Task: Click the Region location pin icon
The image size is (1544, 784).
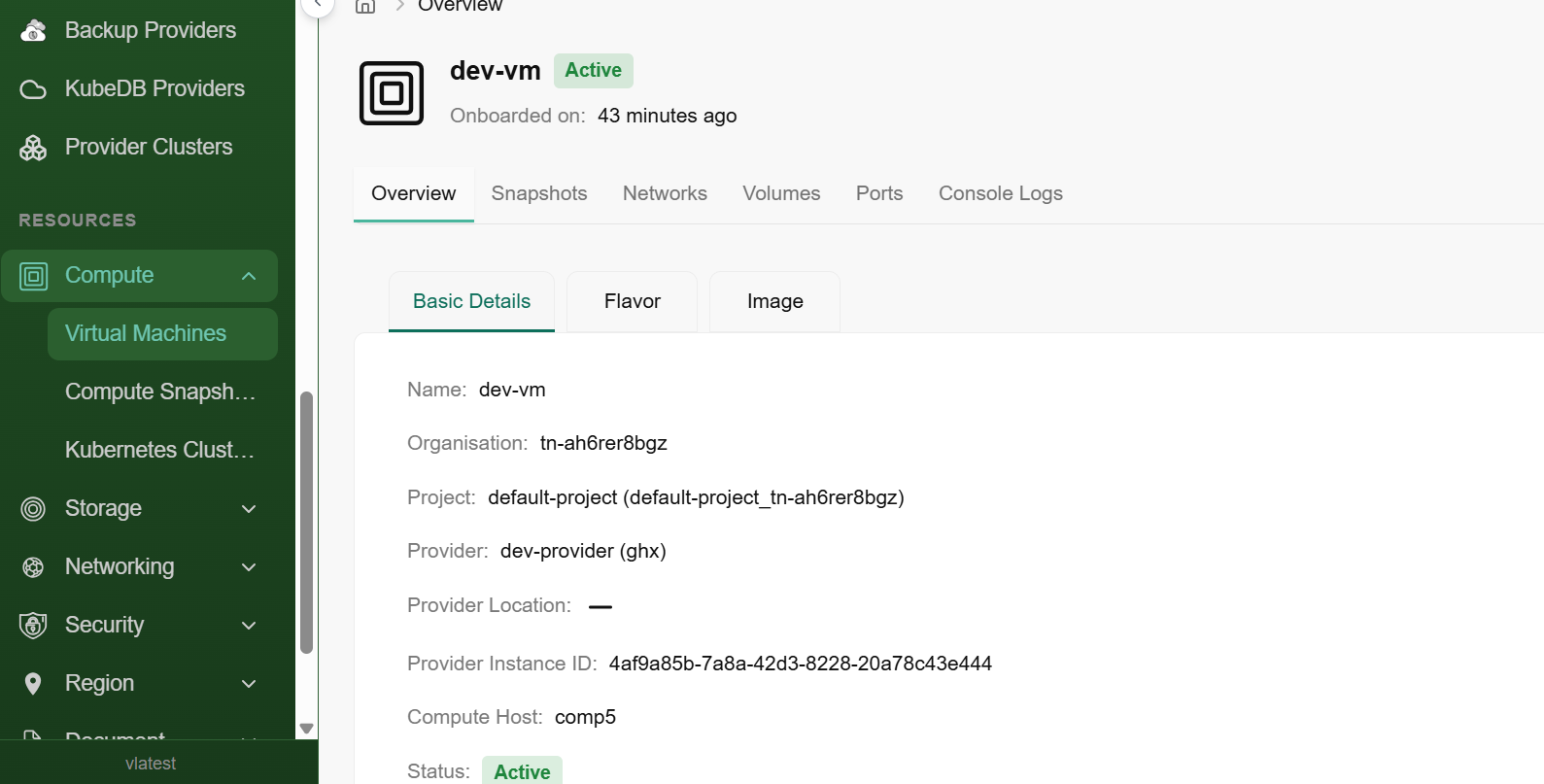Action: tap(33, 684)
